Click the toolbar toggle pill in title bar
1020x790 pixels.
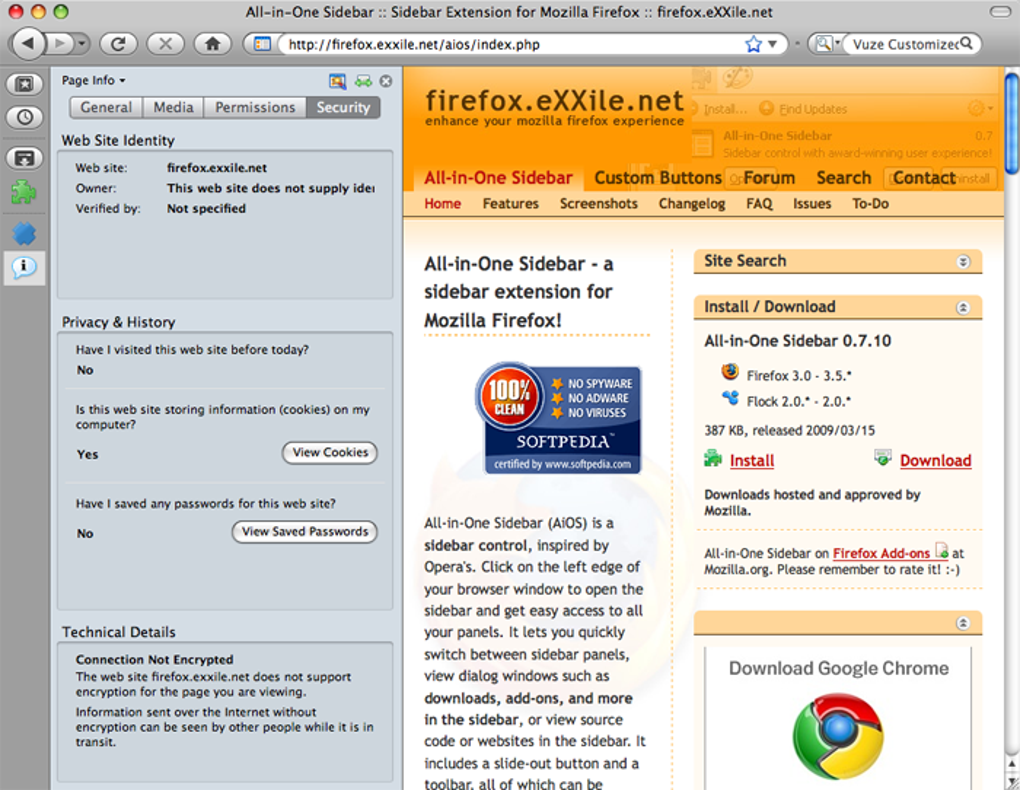pyautogui.click(x=999, y=12)
